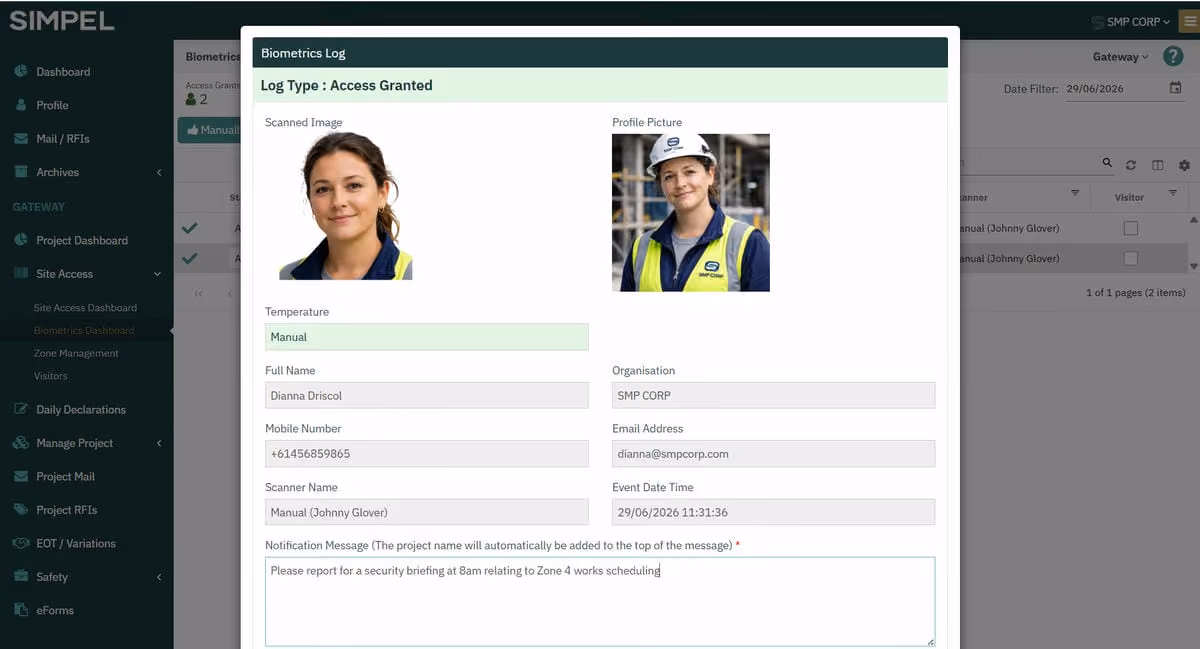Viewport: 1200px width, 649px height.
Task: Open the column chooser icon
Action: [1157, 165]
